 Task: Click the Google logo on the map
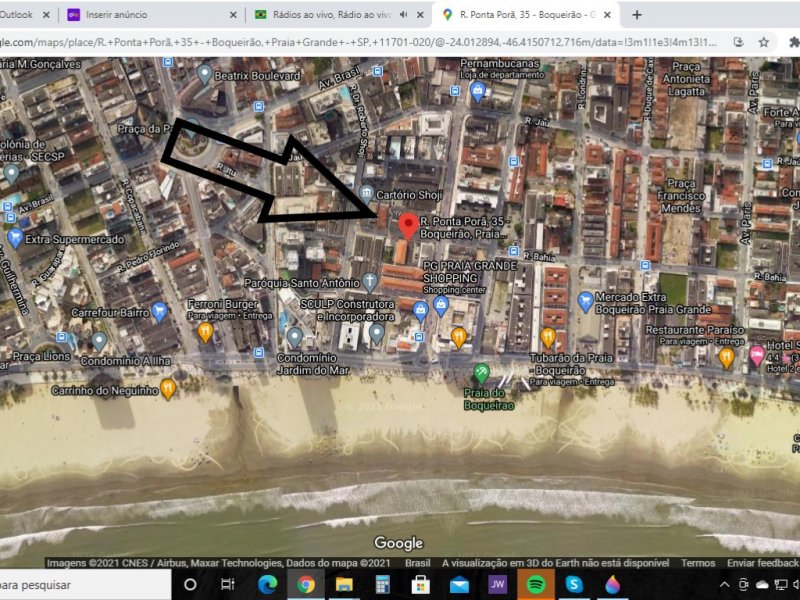click(398, 543)
